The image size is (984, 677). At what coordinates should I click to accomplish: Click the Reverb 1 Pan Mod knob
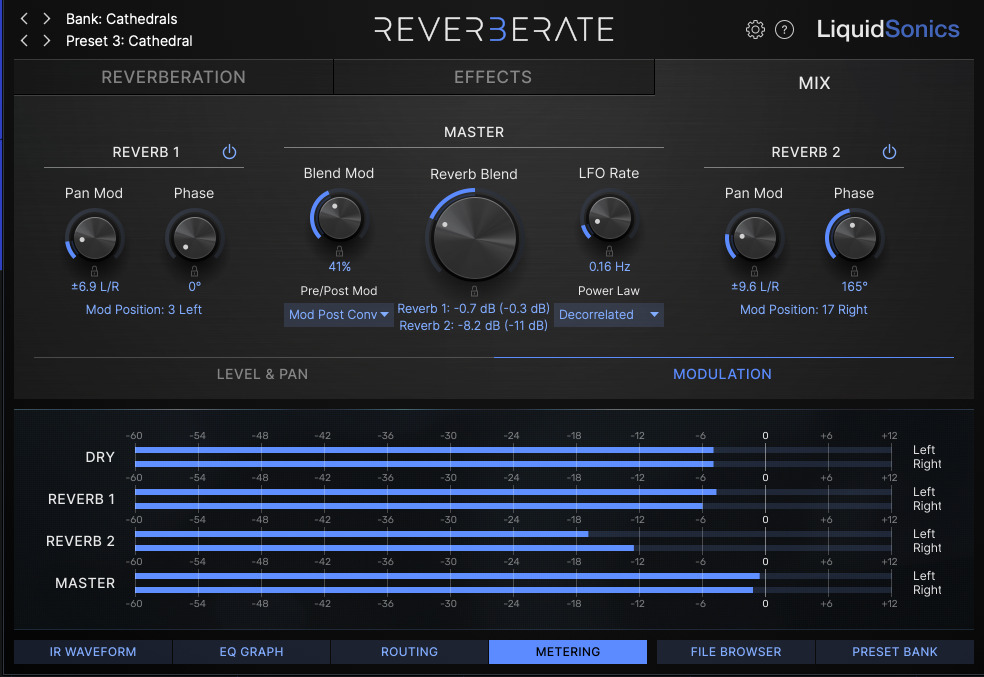pos(95,238)
